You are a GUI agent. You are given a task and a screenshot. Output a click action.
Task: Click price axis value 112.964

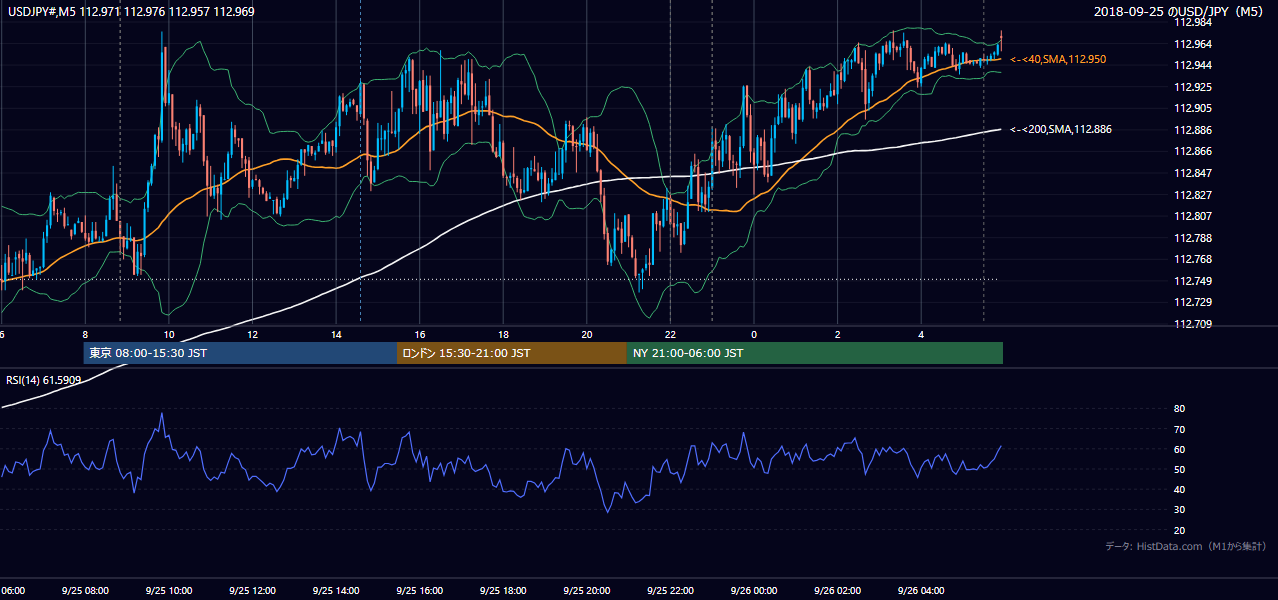tap(1192, 44)
